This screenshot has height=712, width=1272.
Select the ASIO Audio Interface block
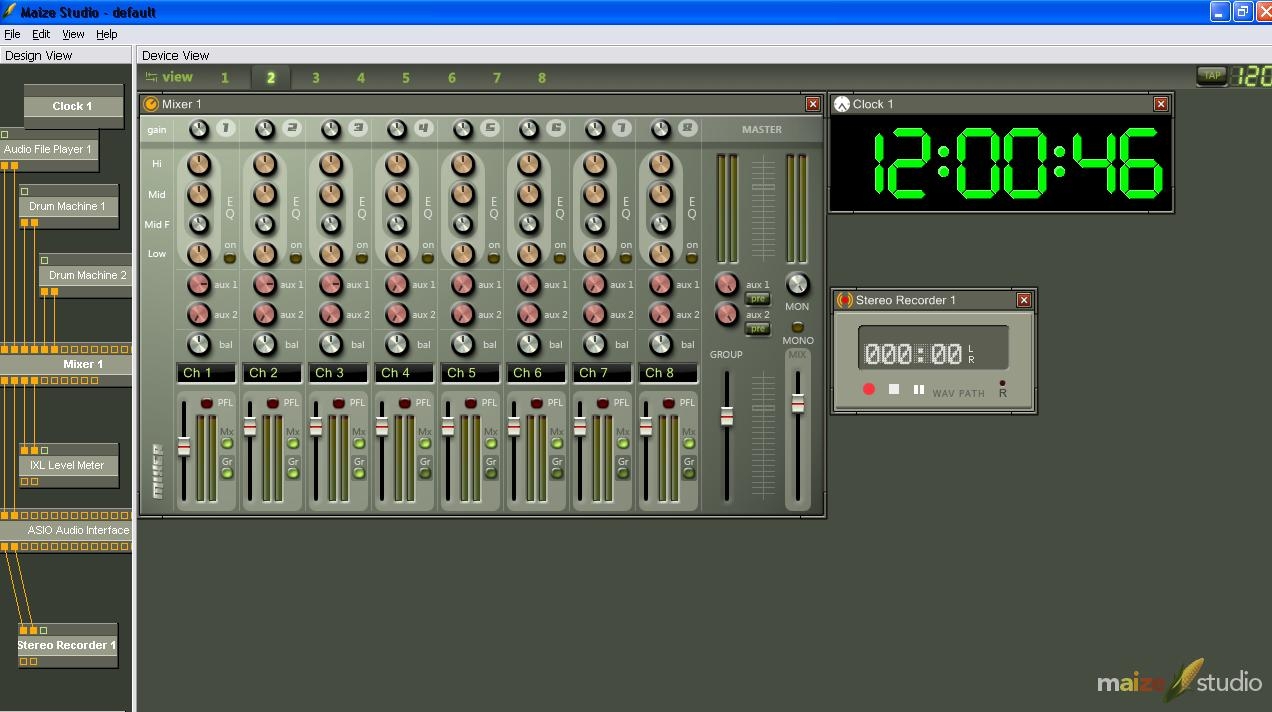(66, 530)
